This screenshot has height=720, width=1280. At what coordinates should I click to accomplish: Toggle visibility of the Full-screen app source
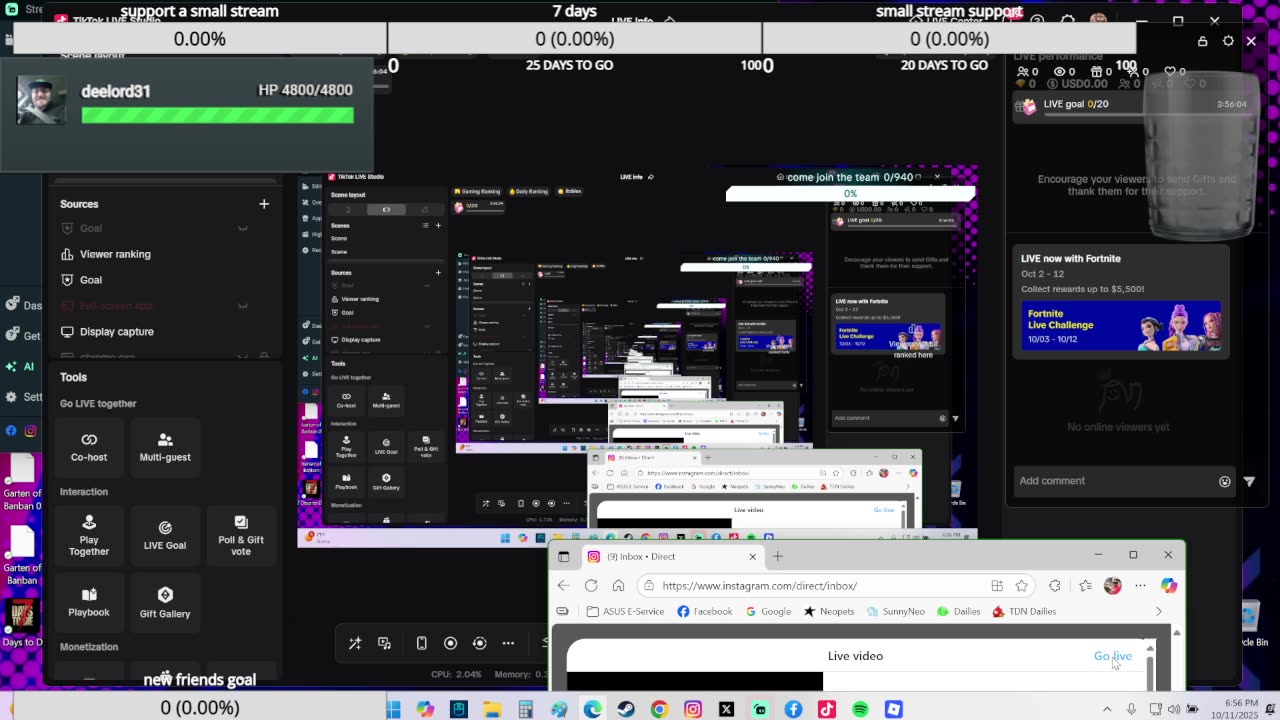pos(242,306)
